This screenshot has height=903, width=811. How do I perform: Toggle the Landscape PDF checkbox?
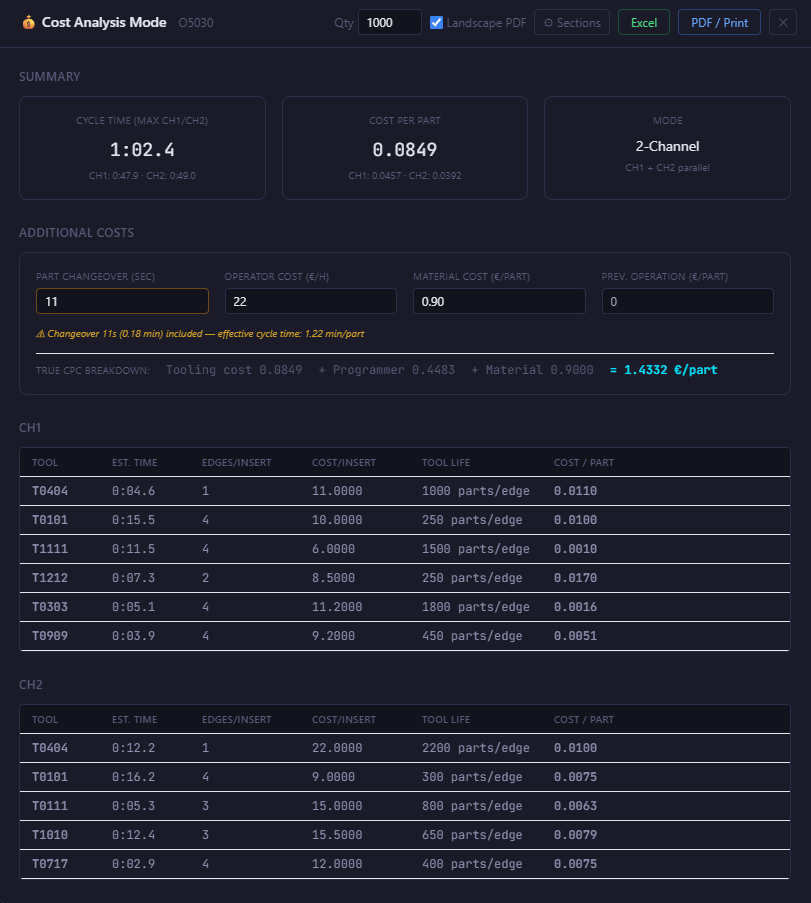(437, 22)
